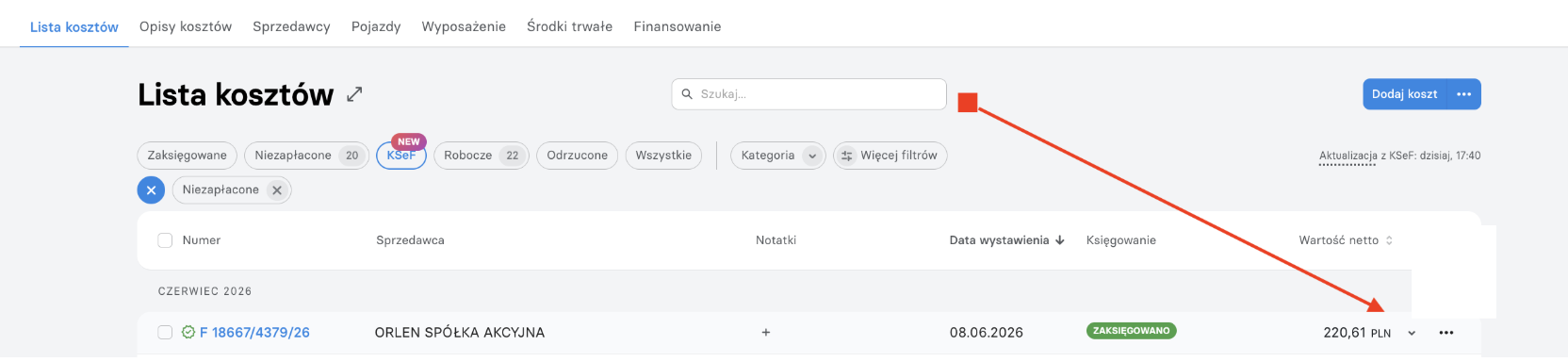Go to the Pojazdy tab
Image resolution: width=1568 pixels, height=362 pixels.
(x=376, y=26)
